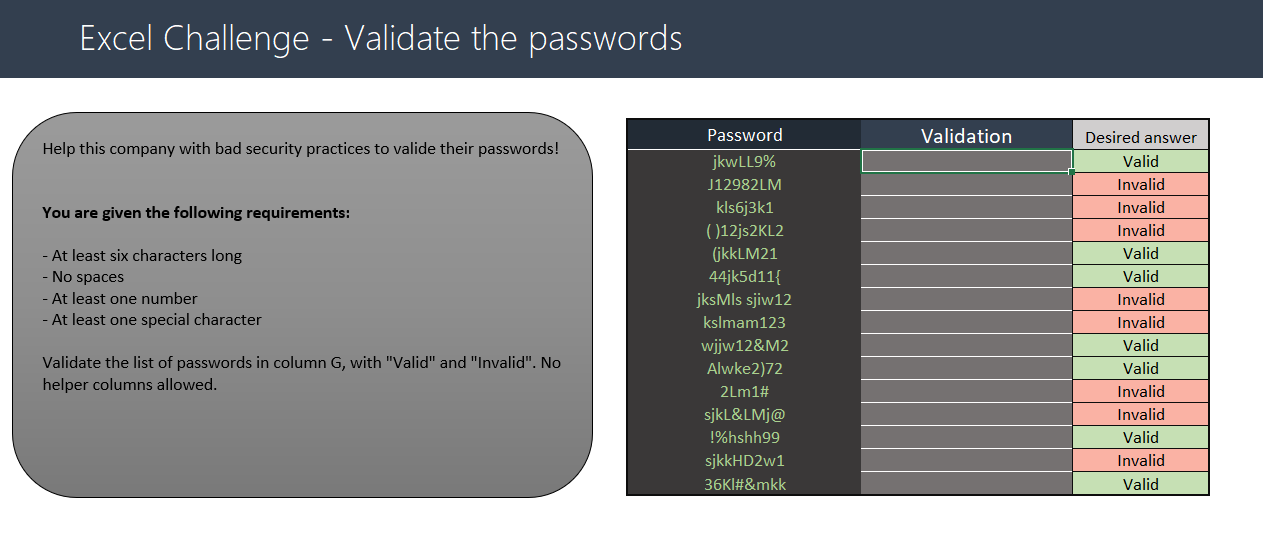Screen dimensions: 1263x558
Task: Select the password cell (jkkLM21
Action: [744, 253]
